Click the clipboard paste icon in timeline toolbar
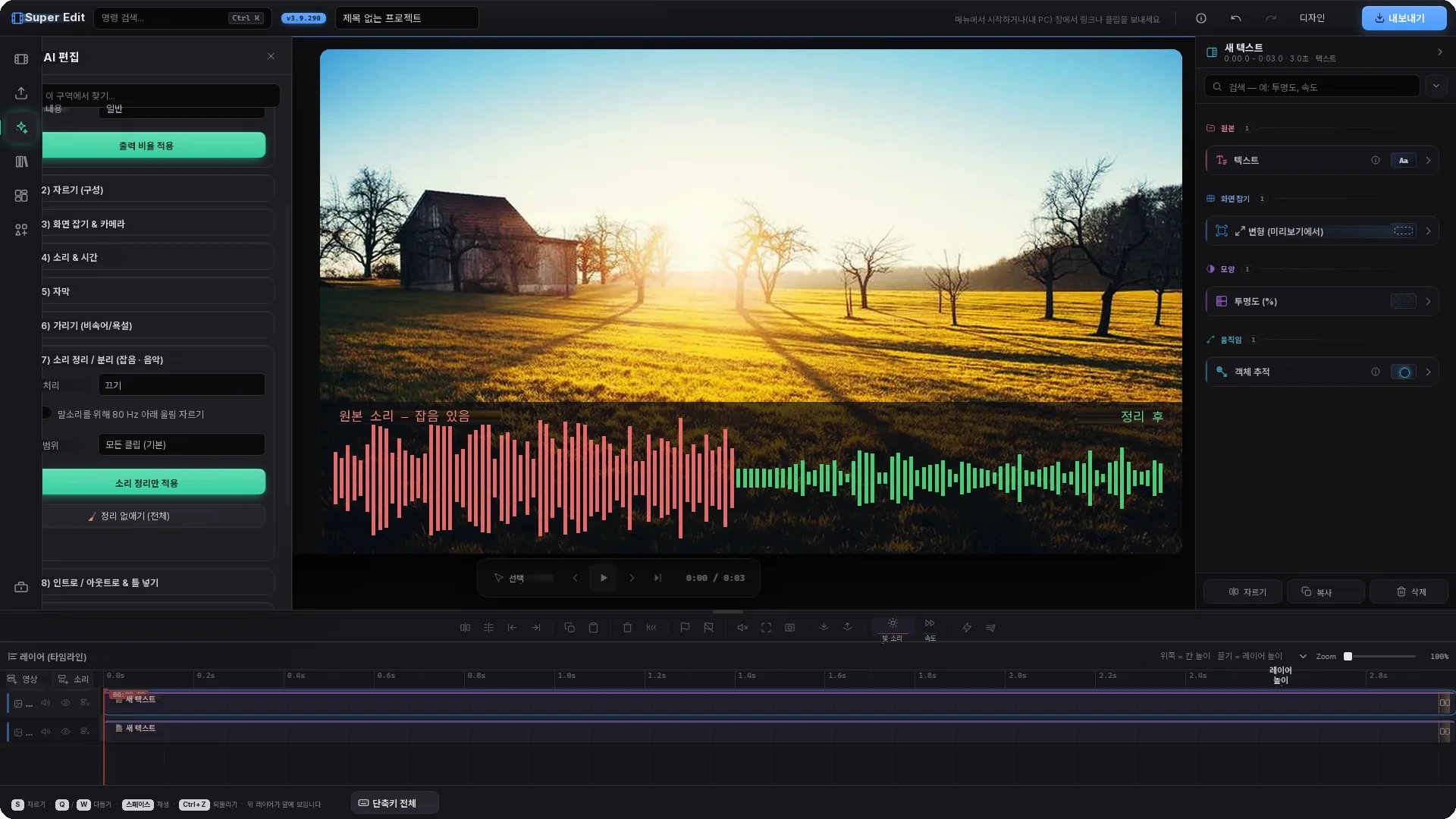This screenshot has width=1456, height=819. (x=594, y=628)
